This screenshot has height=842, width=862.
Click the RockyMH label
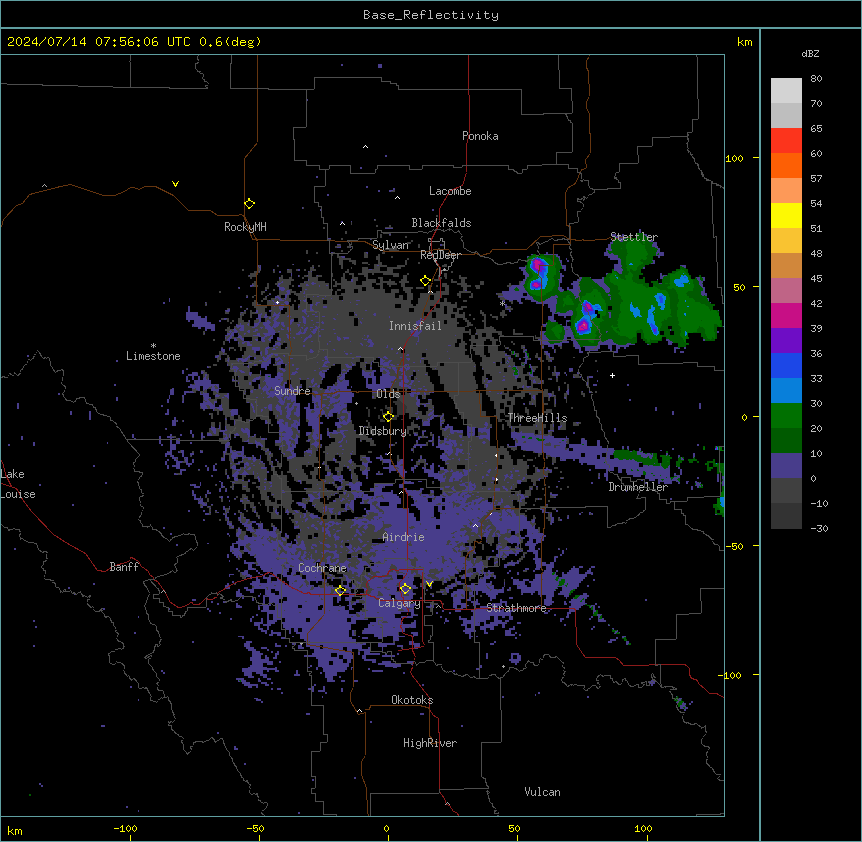[245, 227]
